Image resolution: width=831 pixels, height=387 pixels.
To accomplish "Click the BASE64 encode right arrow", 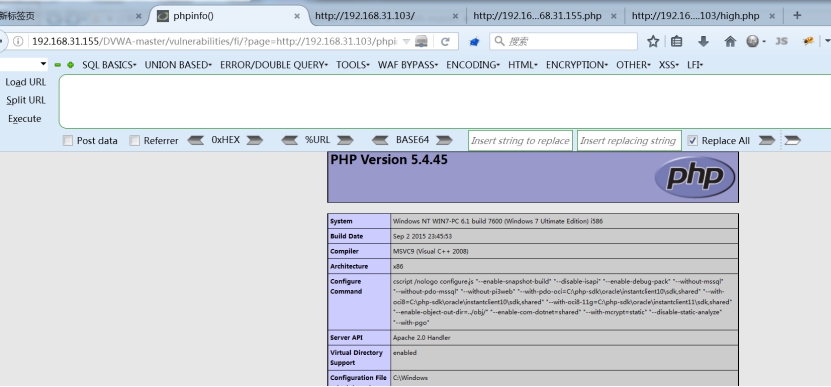I will (444, 140).
